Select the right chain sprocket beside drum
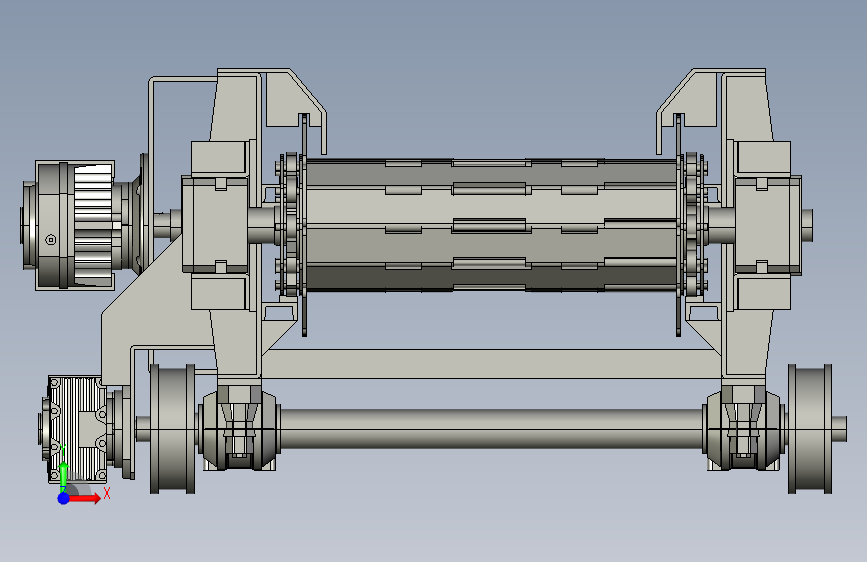The image size is (867, 562). coord(692,225)
